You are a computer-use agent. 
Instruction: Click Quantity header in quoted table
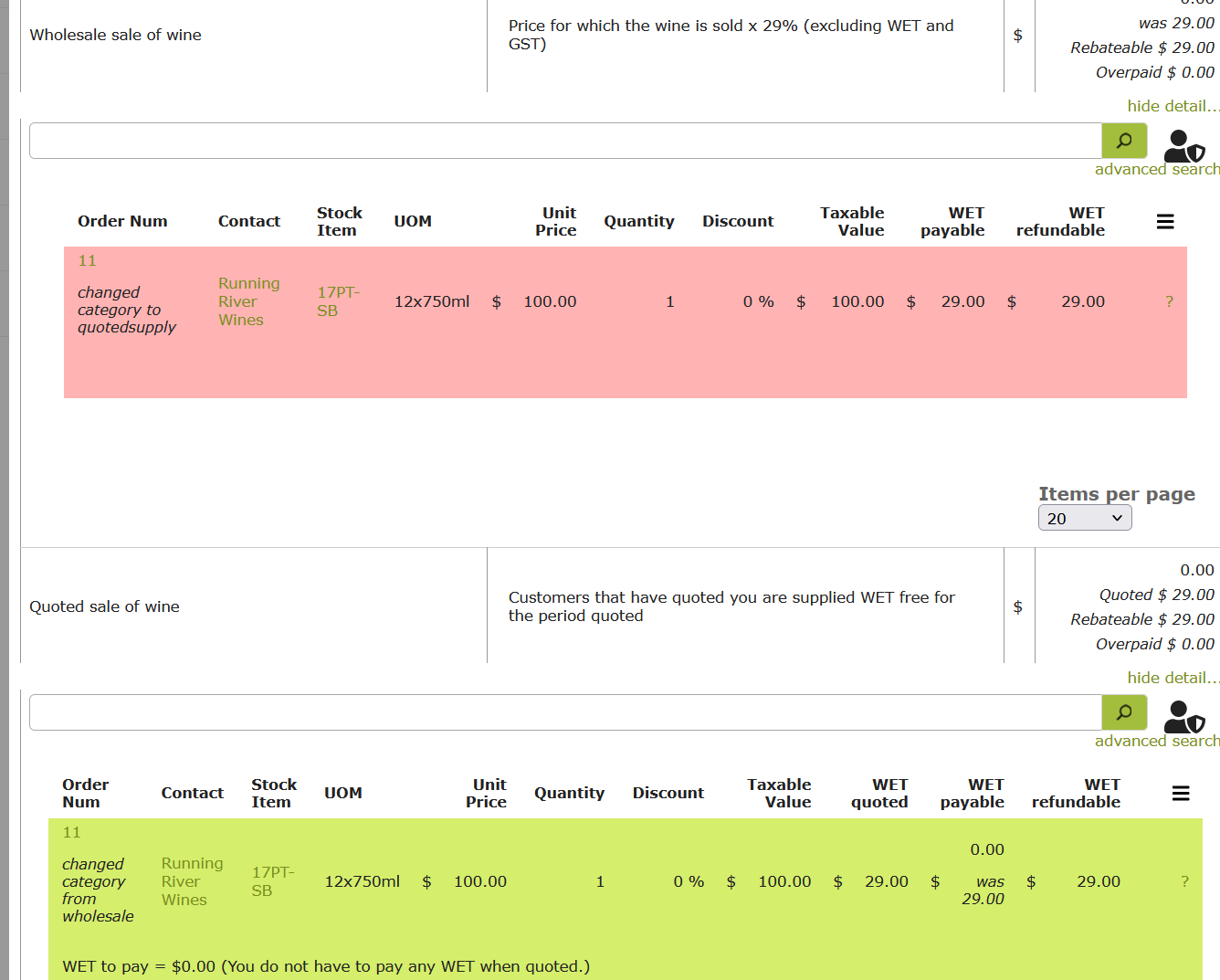point(570,793)
